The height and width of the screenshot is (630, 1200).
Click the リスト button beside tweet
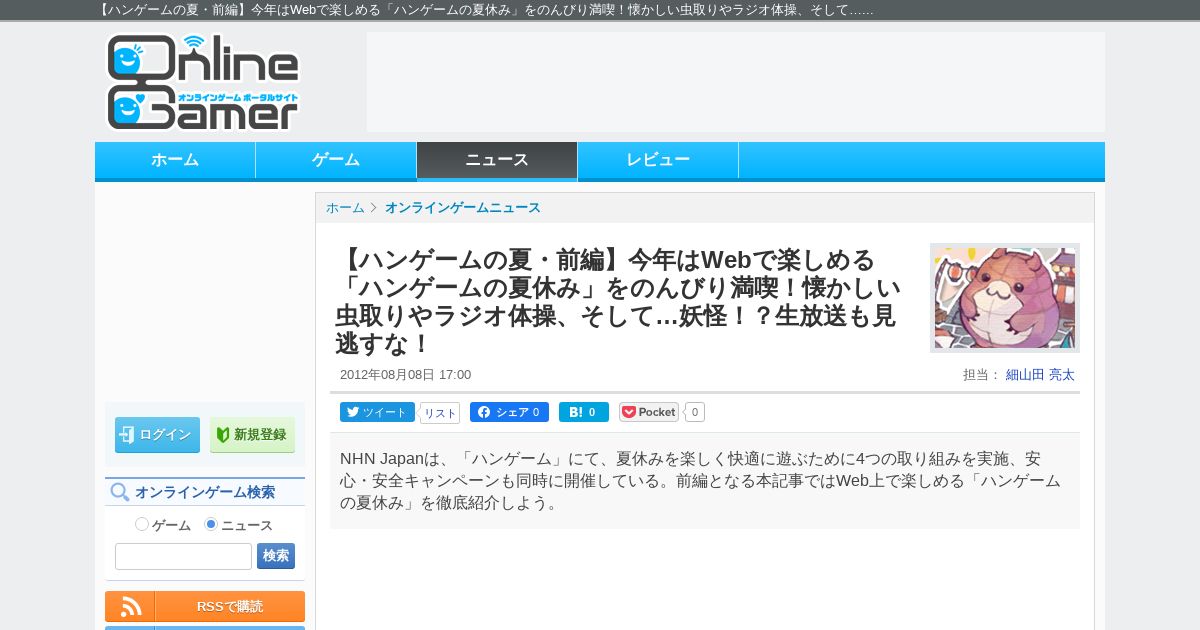[440, 413]
